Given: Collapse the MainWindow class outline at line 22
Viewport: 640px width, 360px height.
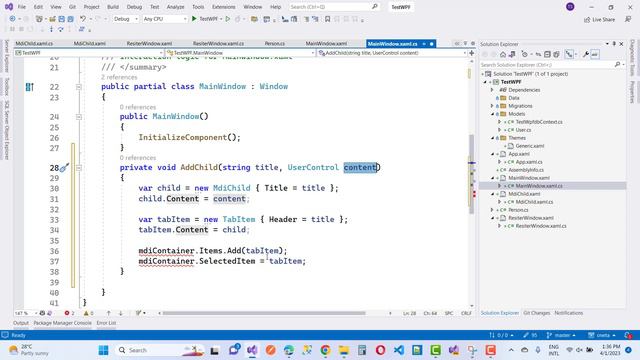Looking at the screenshot, I should coord(79,87).
